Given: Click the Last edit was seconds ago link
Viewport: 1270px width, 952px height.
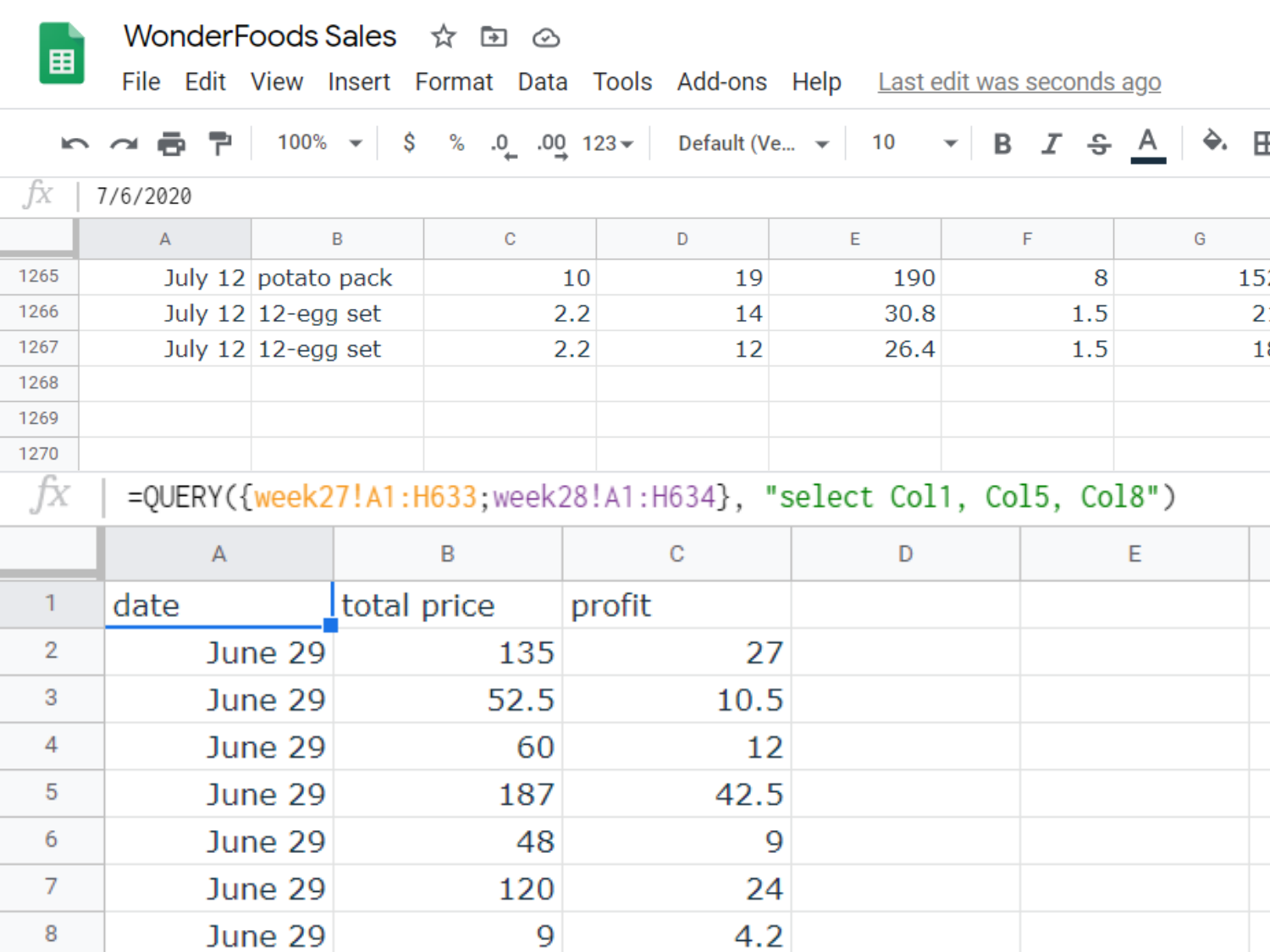Looking at the screenshot, I should 1019,81.
